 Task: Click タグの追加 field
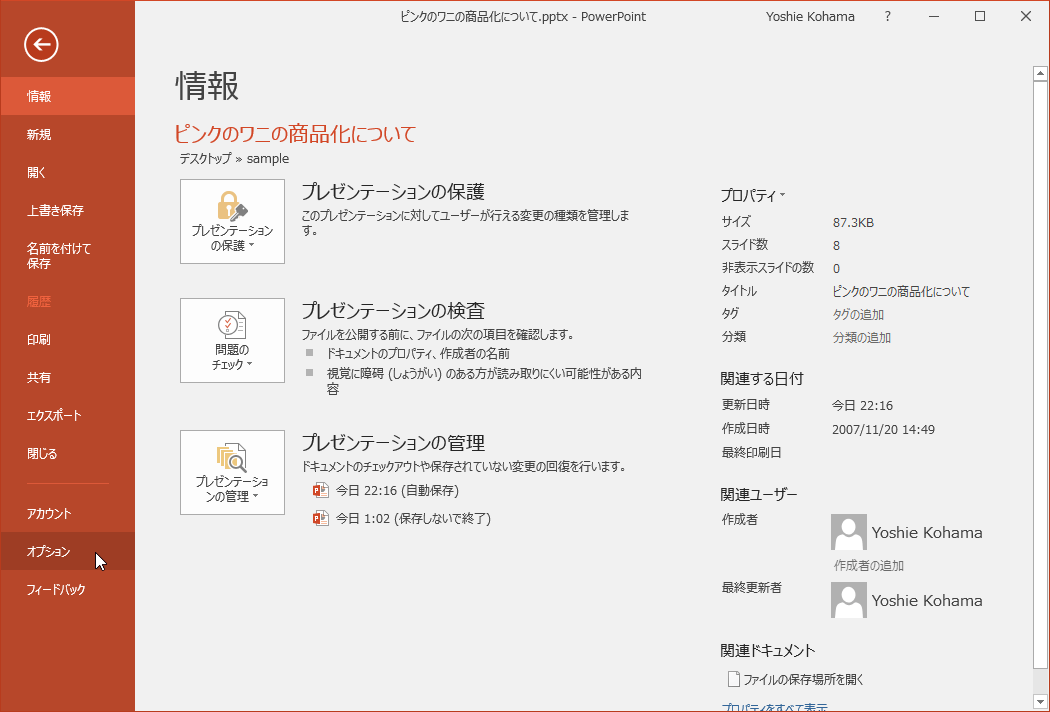coord(858,314)
